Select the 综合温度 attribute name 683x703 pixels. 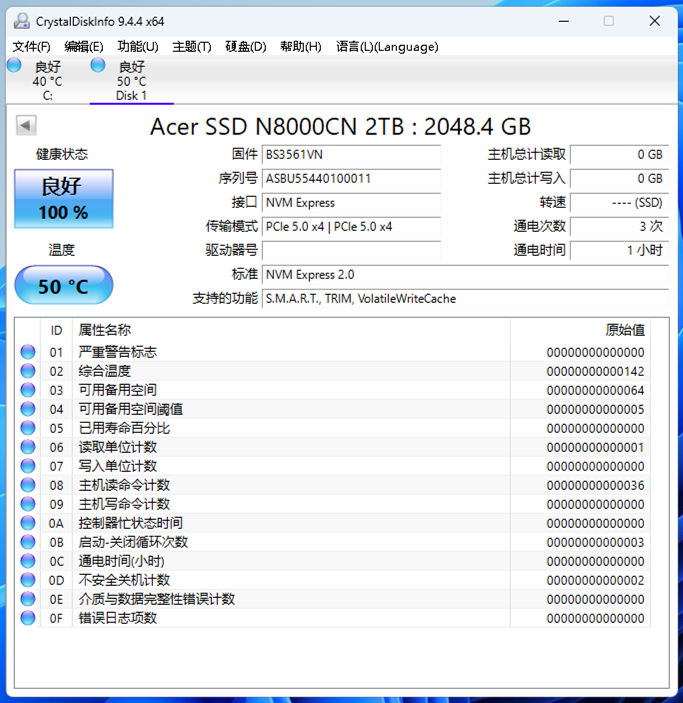(x=104, y=371)
